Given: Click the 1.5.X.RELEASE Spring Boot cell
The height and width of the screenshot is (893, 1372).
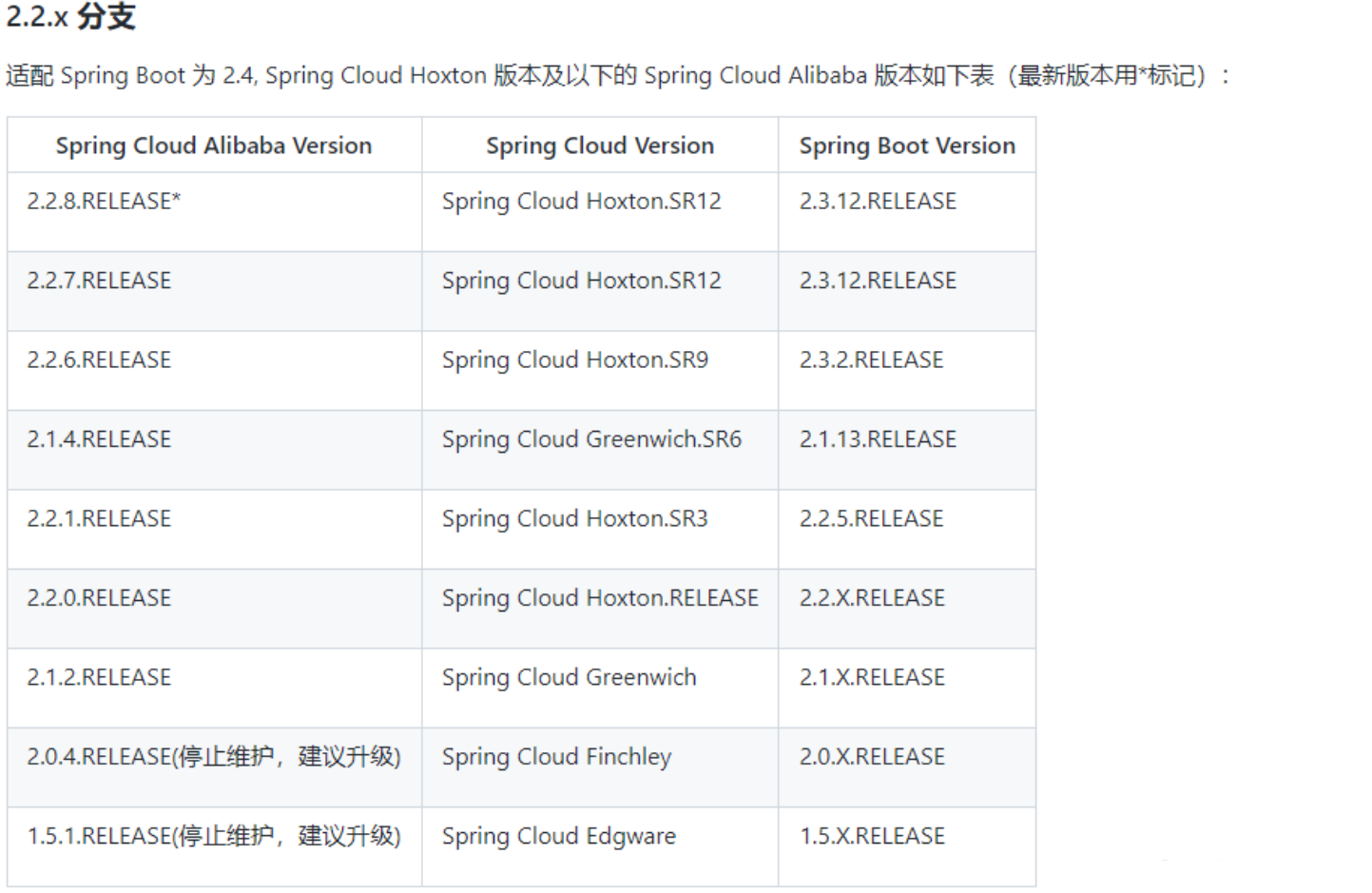Looking at the screenshot, I should tap(872, 836).
